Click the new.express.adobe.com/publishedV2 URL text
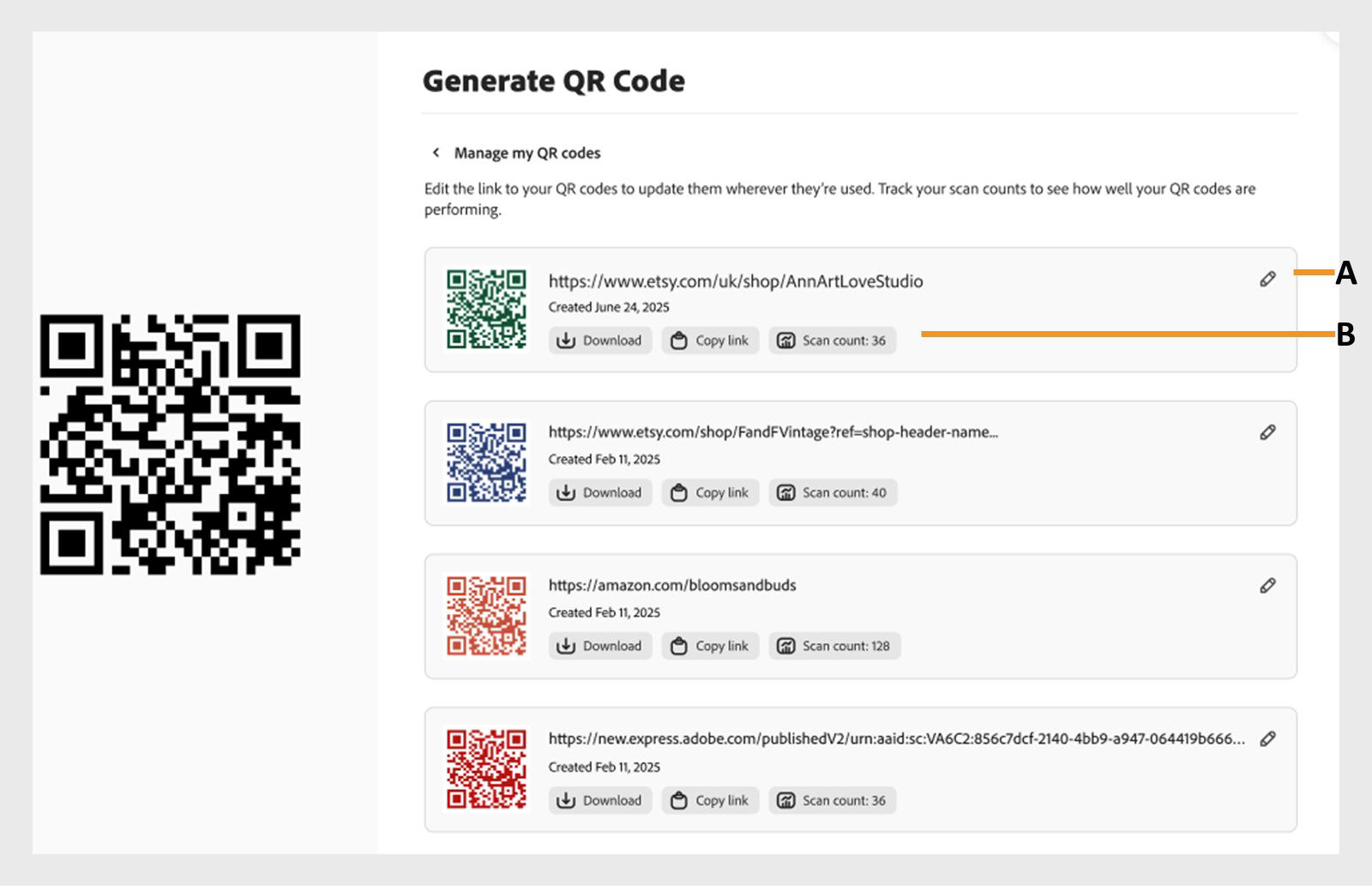Image resolution: width=1372 pixels, height=886 pixels. [x=896, y=738]
